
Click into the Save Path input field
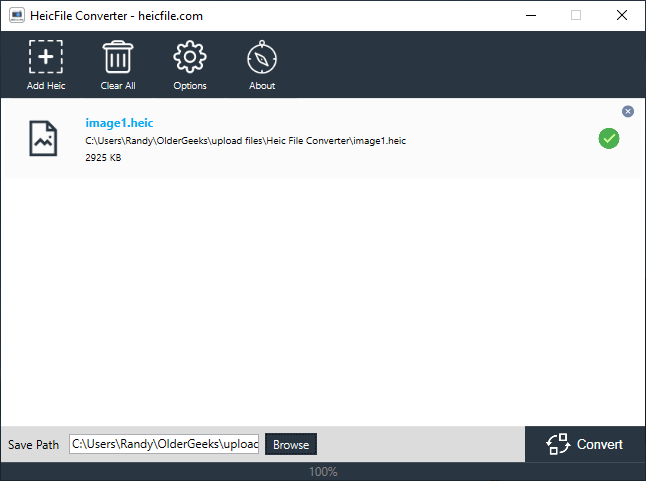(x=164, y=444)
